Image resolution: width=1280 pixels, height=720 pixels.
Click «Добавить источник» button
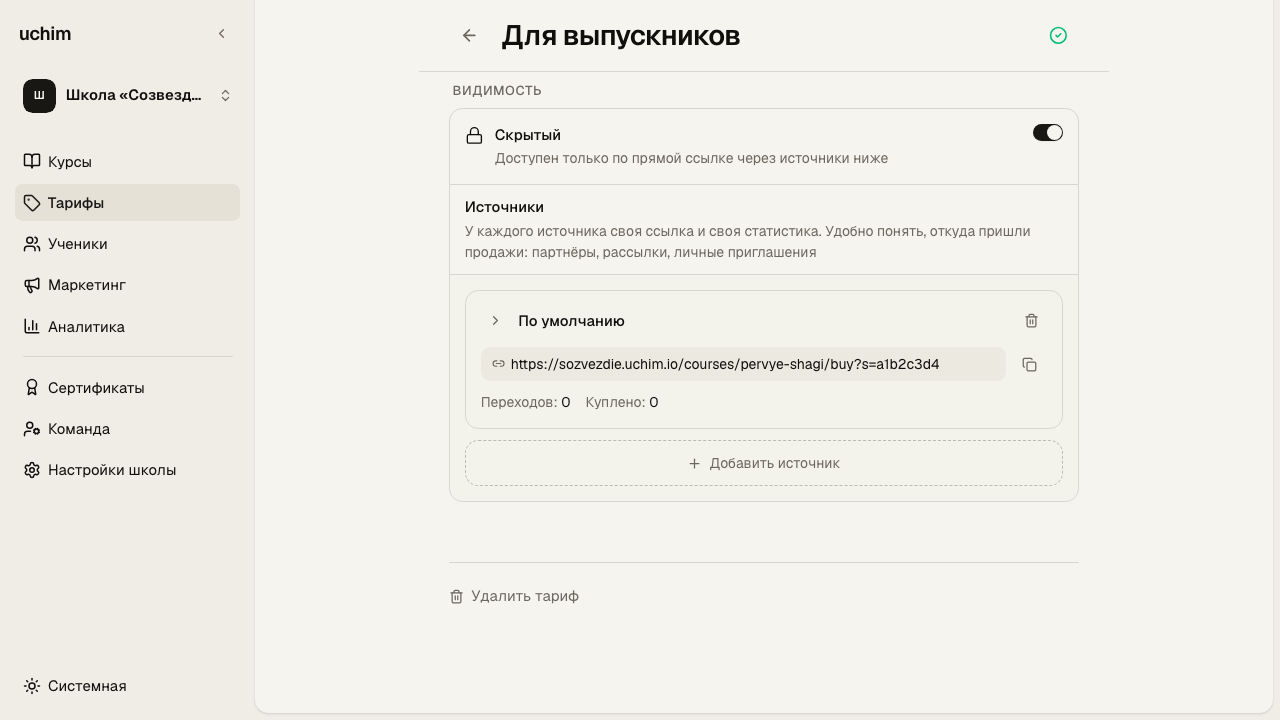(x=764, y=463)
